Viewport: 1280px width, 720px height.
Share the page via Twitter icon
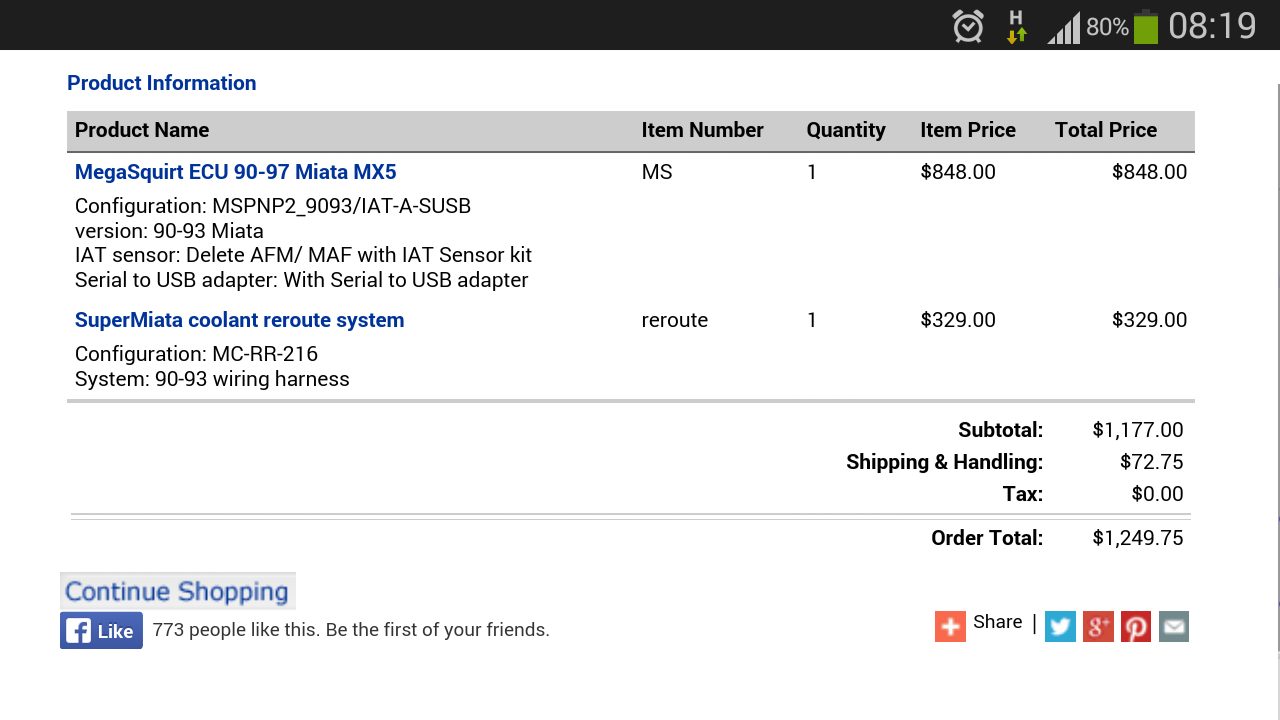[x=1060, y=627]
